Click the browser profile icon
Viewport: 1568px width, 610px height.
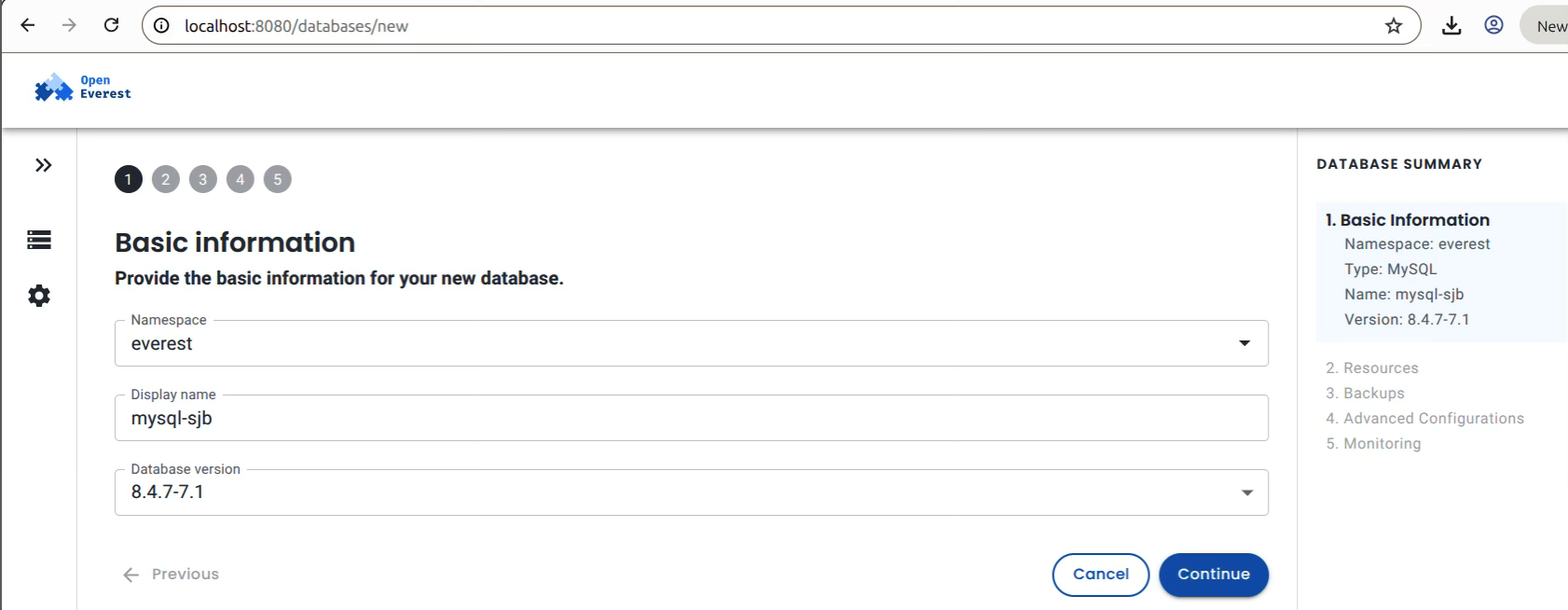[x=1493, y=25]
